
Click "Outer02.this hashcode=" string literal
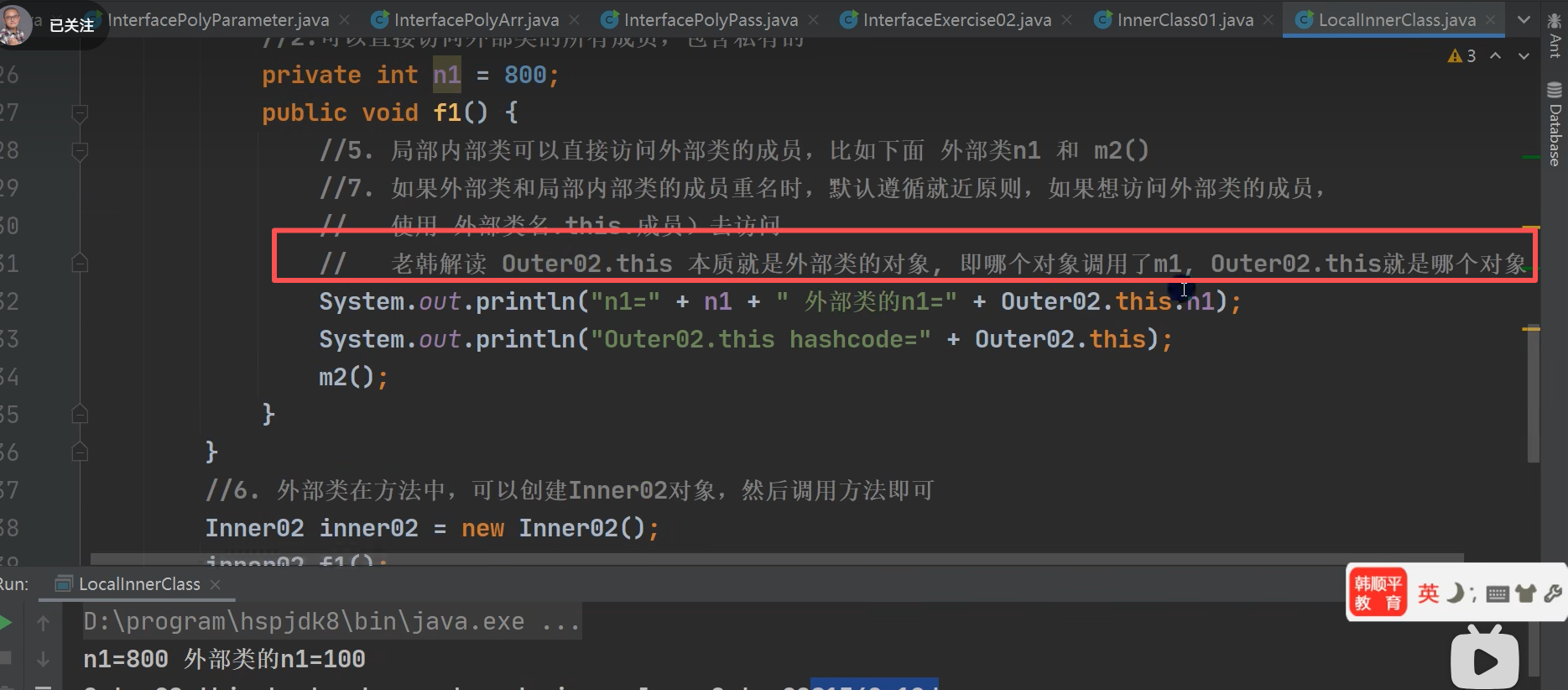(x=761, y=339)
